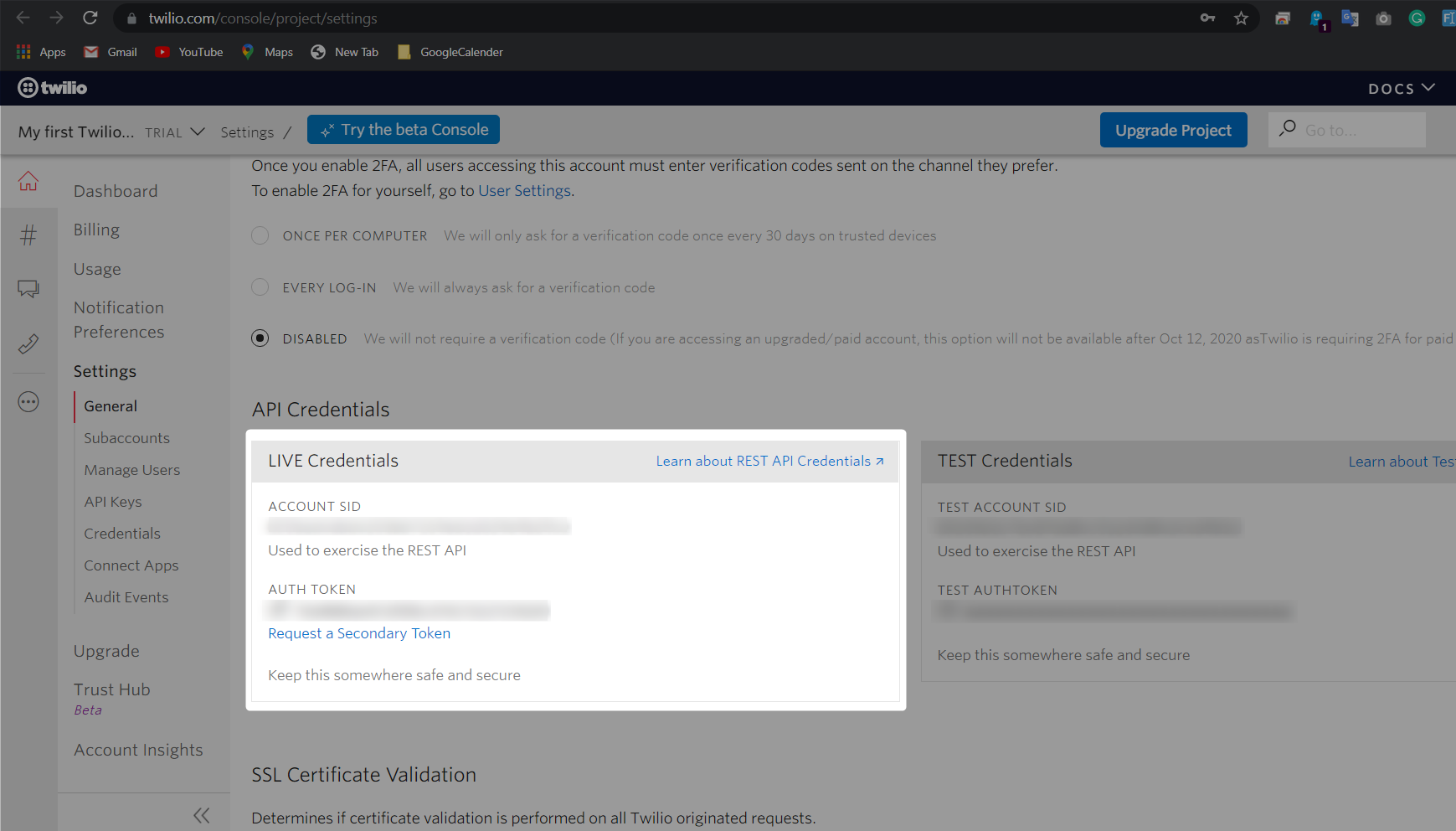Click the Upgrade Project button

pos(1173,130)
